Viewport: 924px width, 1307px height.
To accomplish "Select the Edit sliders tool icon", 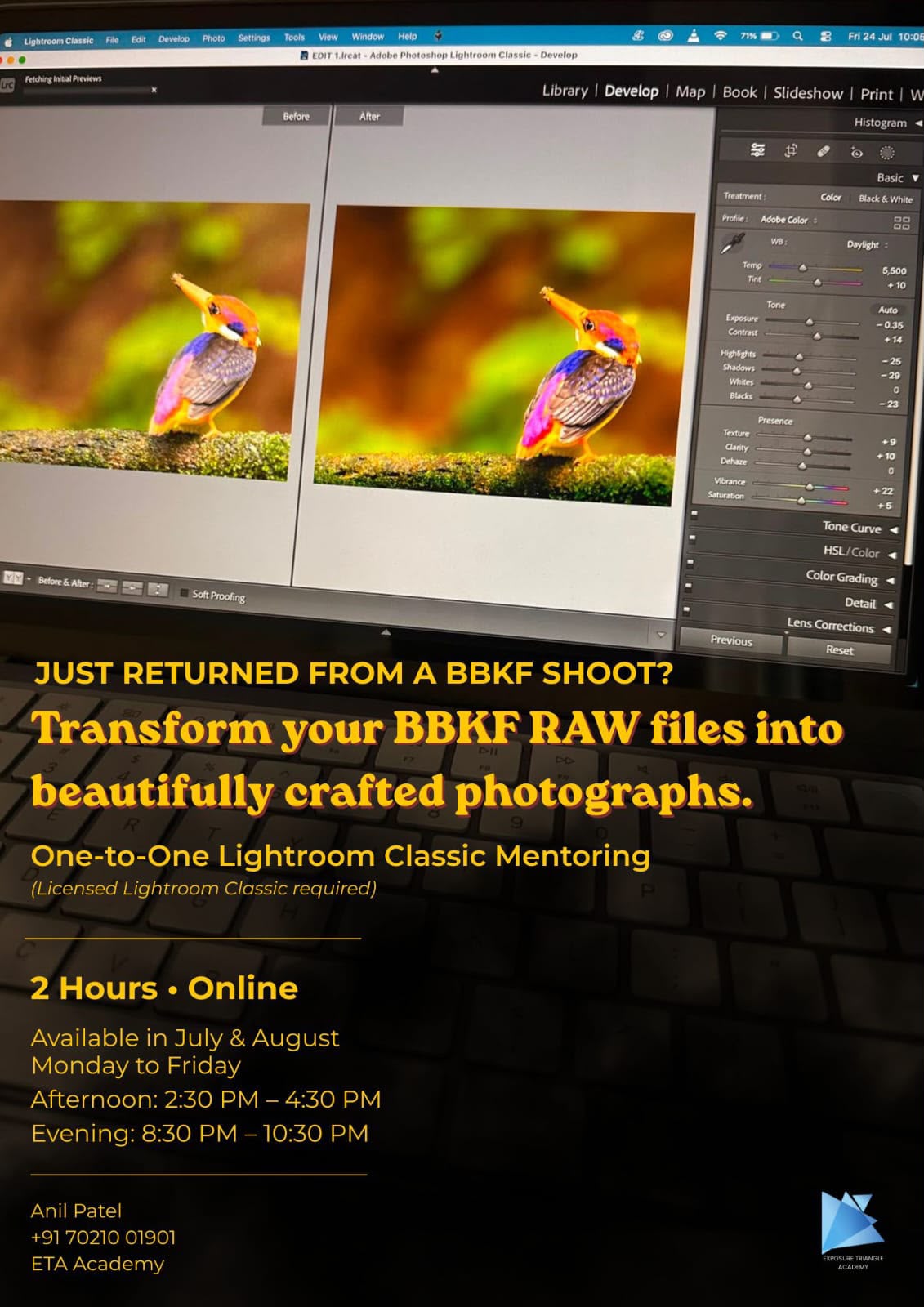I will pos(757,150).
